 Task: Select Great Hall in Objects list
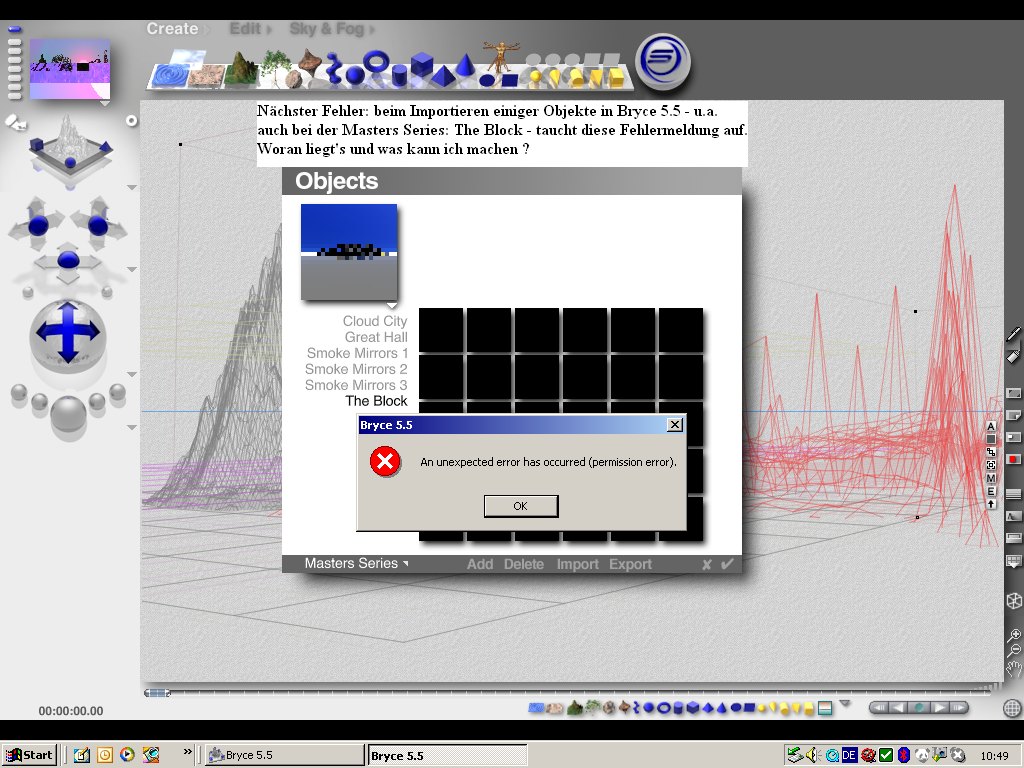coord(376,337)
